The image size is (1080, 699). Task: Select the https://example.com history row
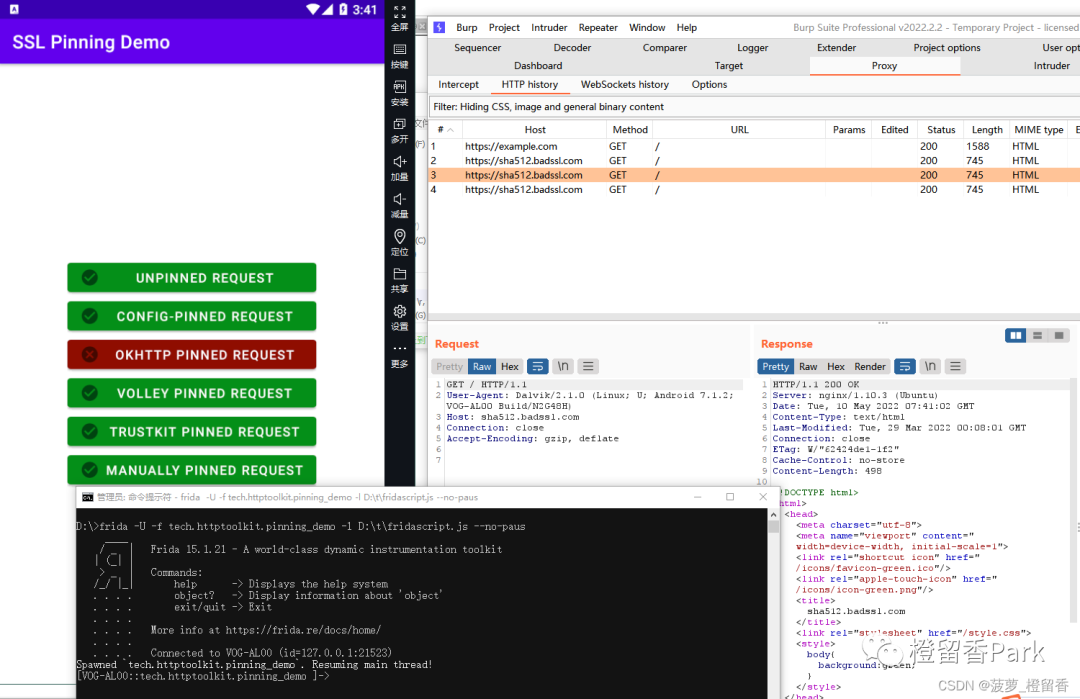[511, 146]
